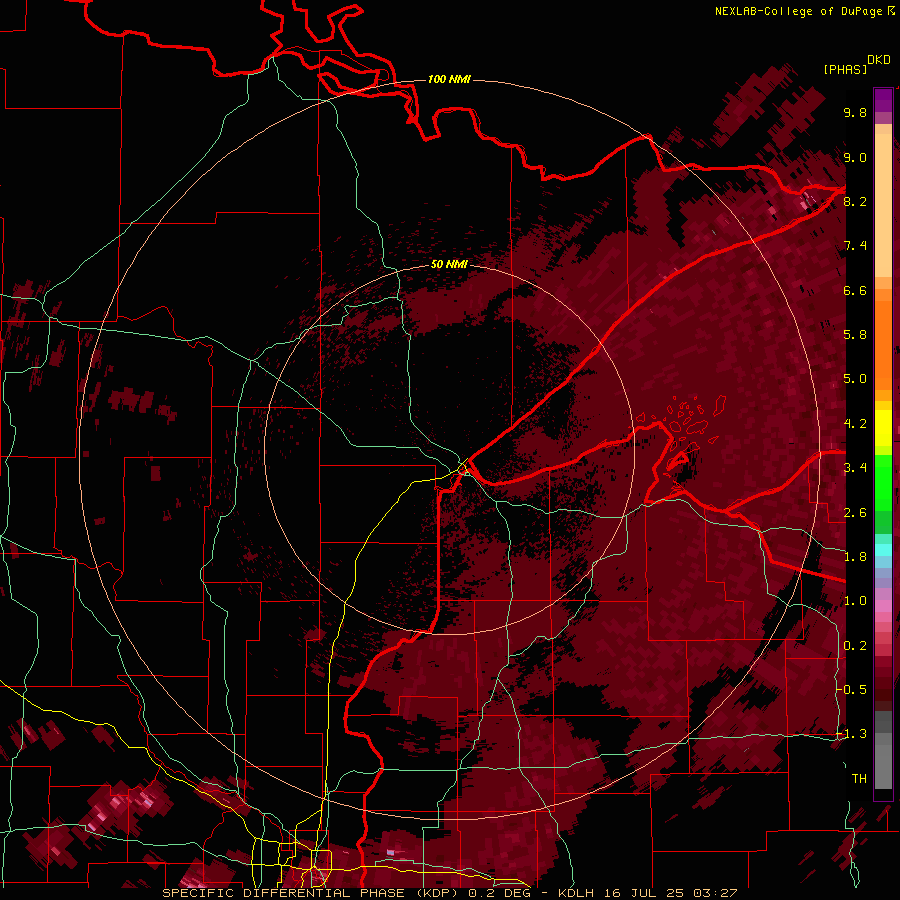Viewport: 900px width, 900px height.
Task: Click the 5.8 scale value
Action: (855, 335)
